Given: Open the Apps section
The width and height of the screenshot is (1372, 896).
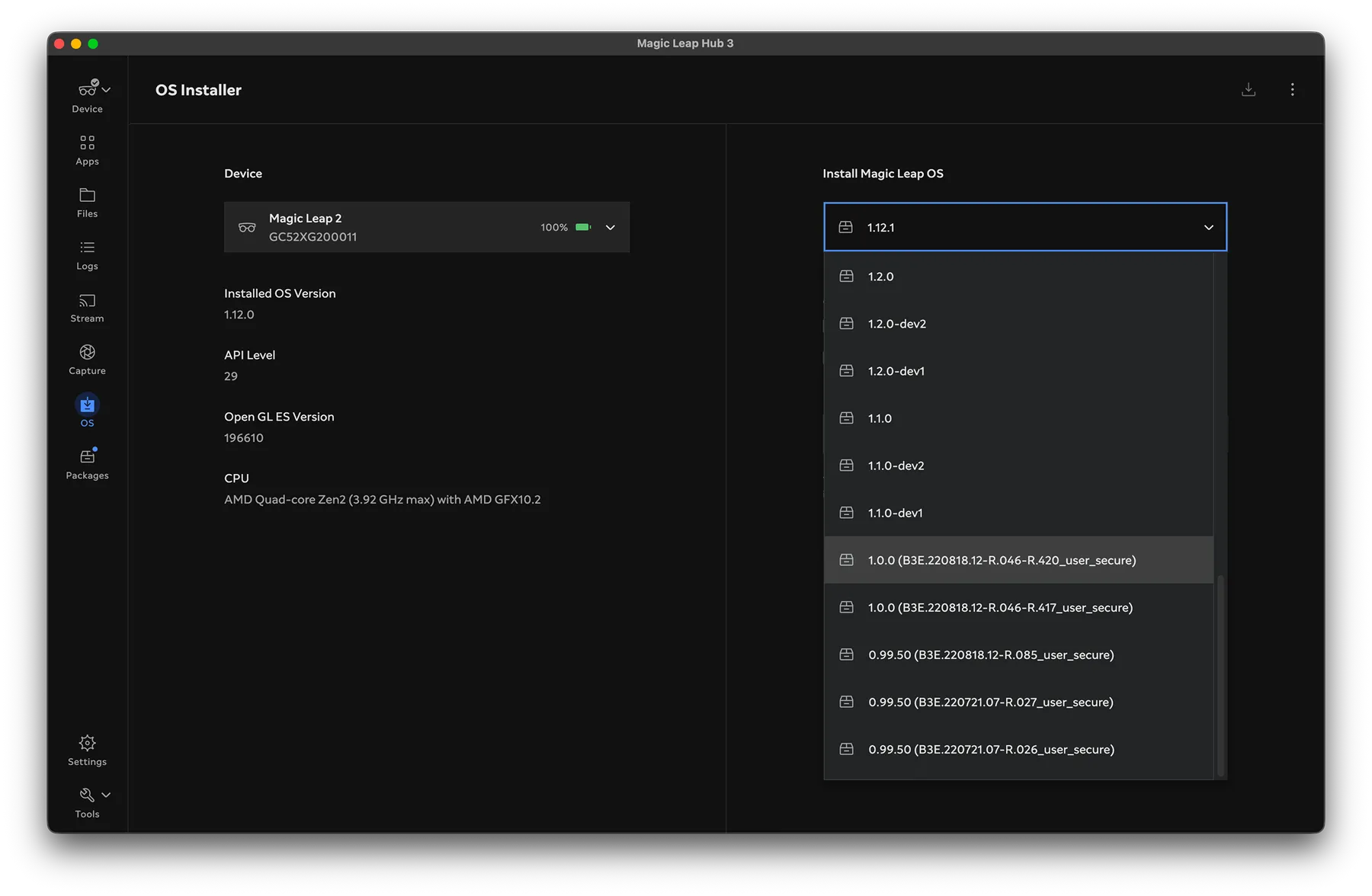Looking at the screenshot, I should pyautogui.click(x=87, y=150).
